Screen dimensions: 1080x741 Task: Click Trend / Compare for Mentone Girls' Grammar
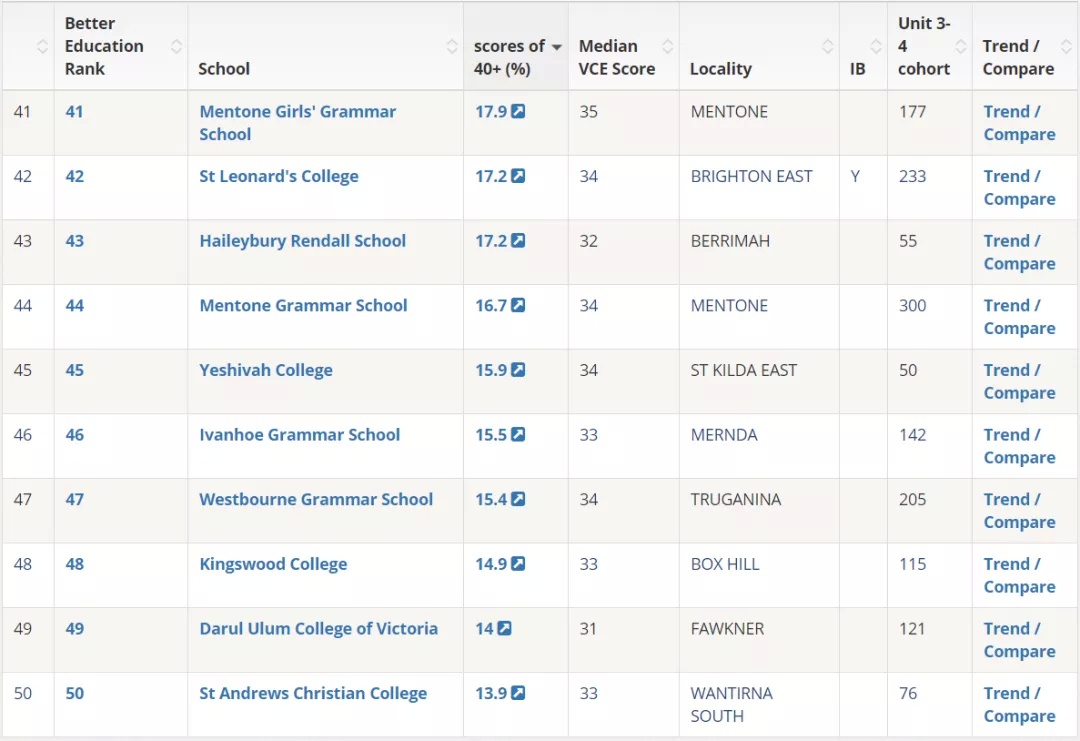pos(1019,123)
